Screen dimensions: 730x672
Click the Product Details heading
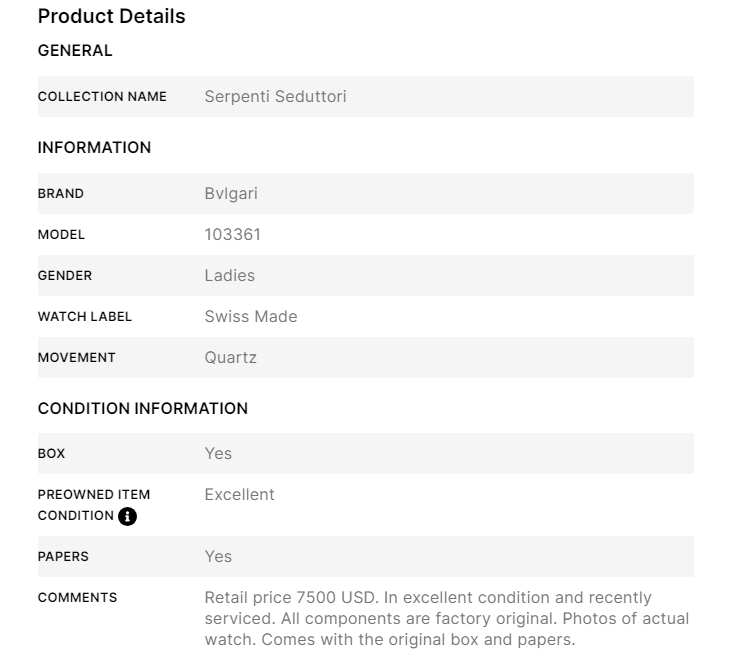pos(111,17)
